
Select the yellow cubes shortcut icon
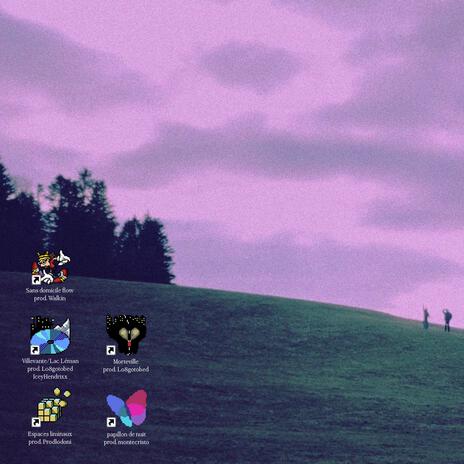pos(51,407)
